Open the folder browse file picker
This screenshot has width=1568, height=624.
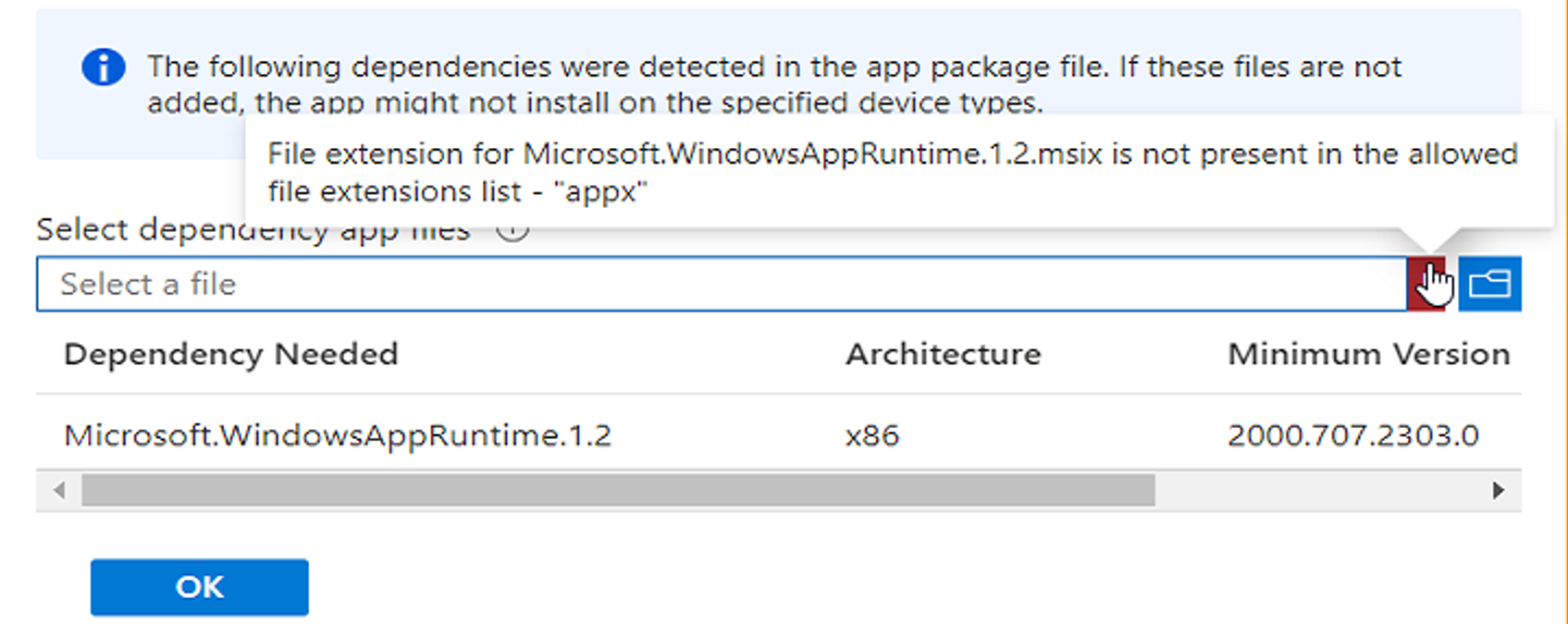coord(1489,284)
